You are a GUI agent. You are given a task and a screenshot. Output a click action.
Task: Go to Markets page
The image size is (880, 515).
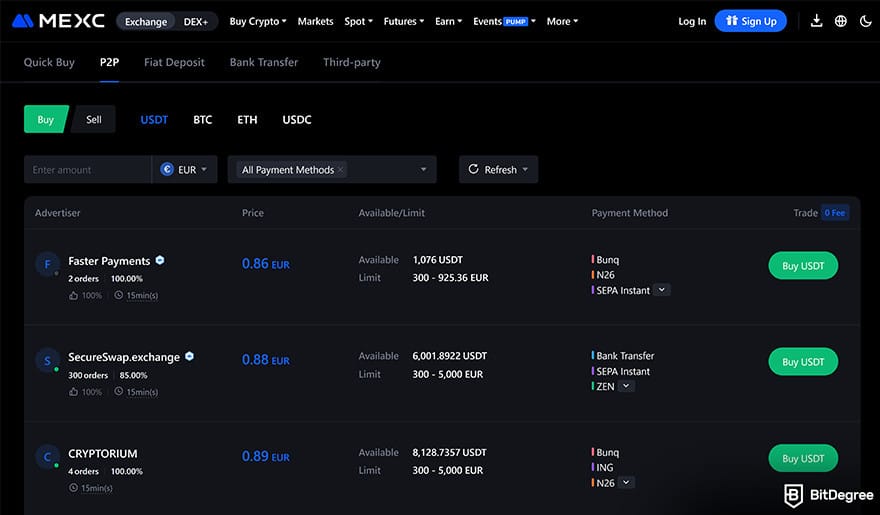pos(315,21)
